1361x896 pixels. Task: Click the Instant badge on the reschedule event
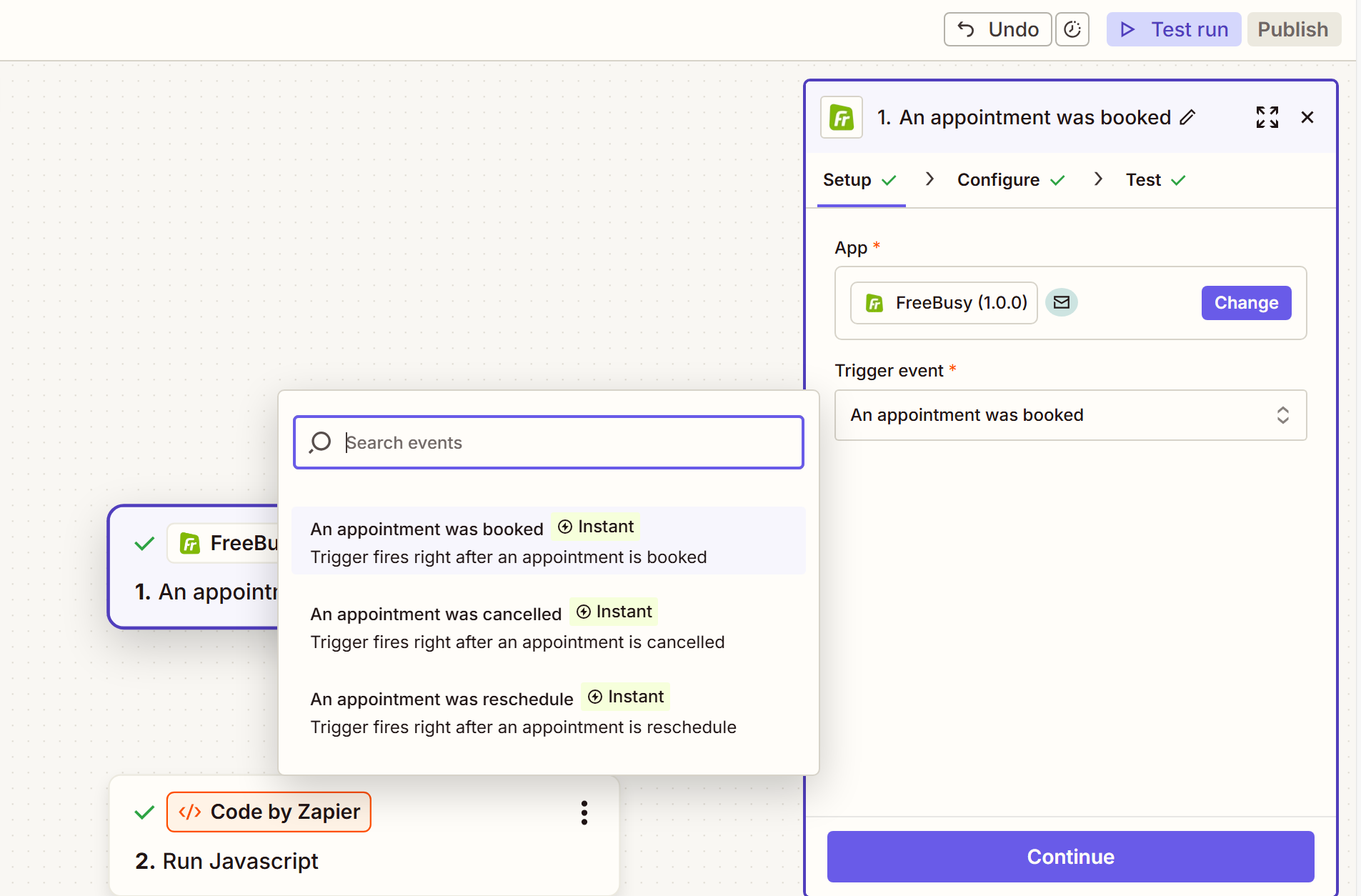(626, 697)
